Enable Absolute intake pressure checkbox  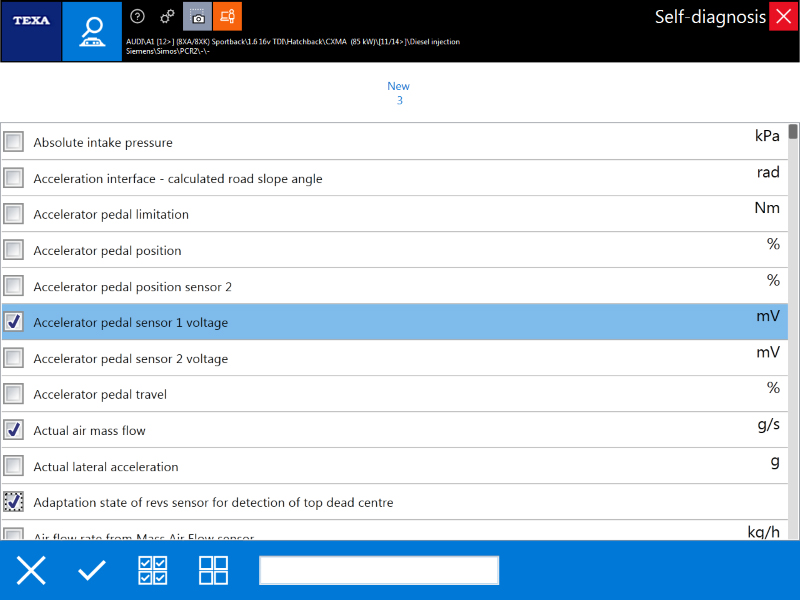(x=13, y=142)
